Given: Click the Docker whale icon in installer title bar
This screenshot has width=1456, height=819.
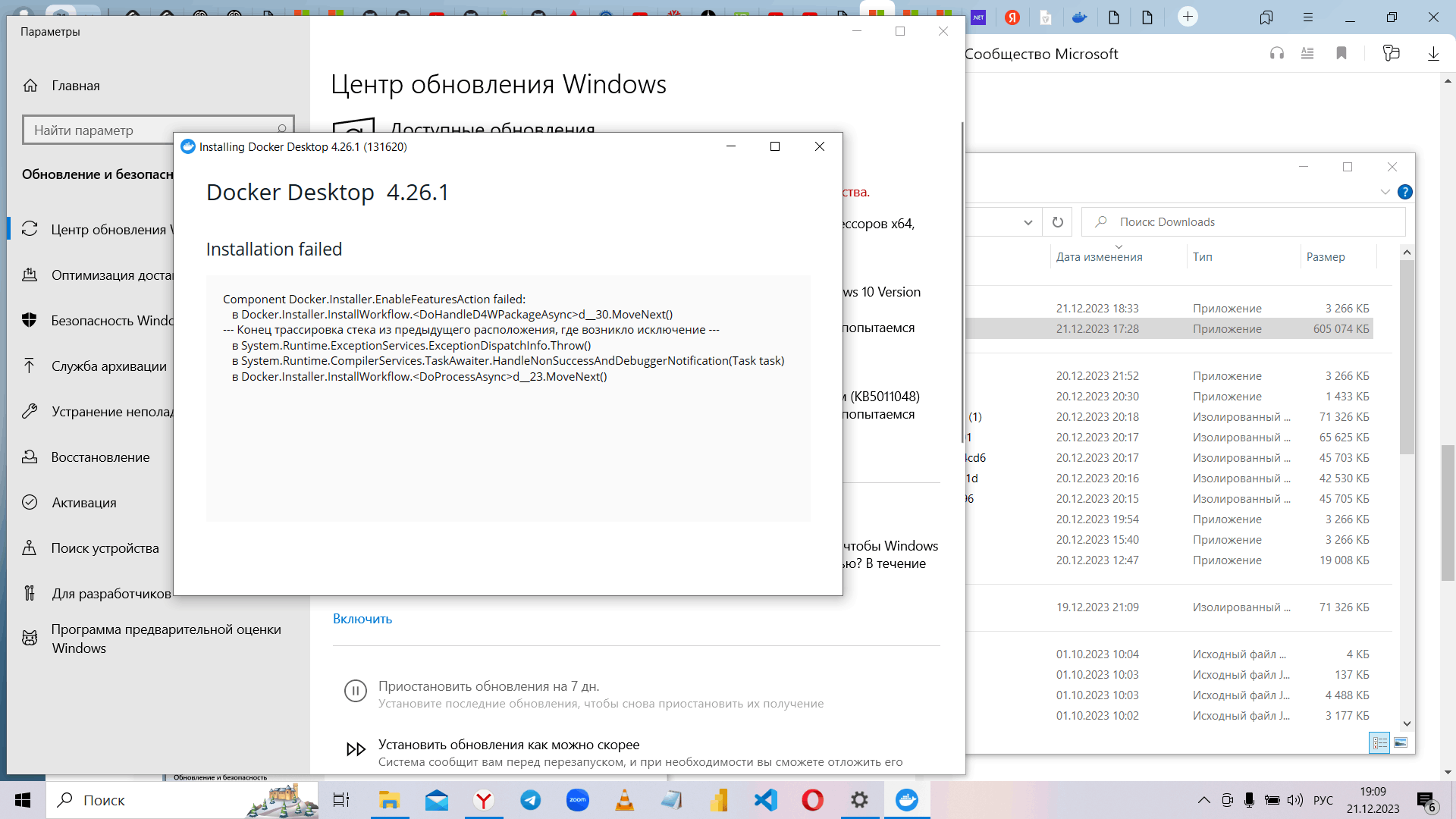Looking at the screenshot, I should [x=188, y=146].
